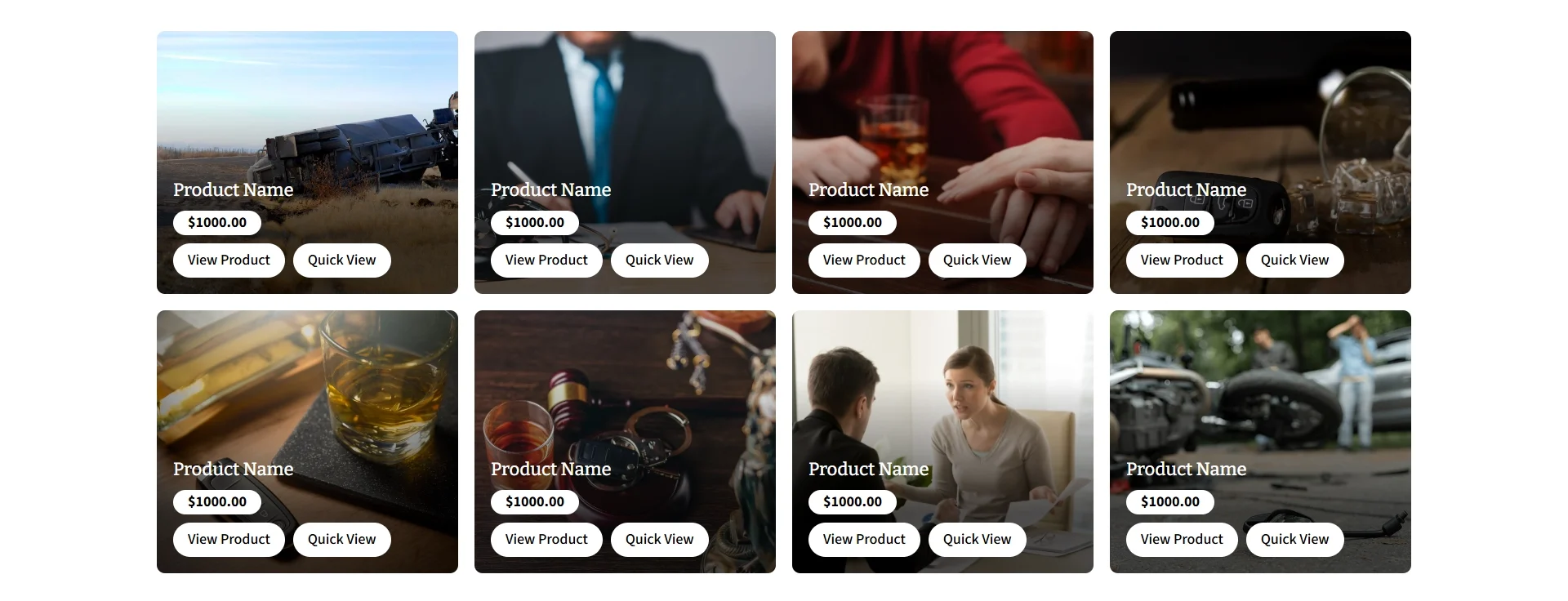Quick View the whiskey glass on coaster card

coord(341,540)
